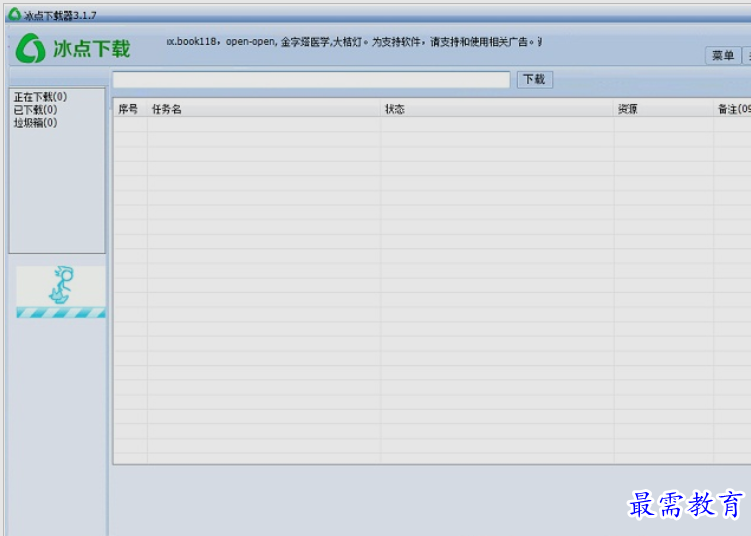Click the small app icon in title bar
751x536 pixels.
click(15, 14)
